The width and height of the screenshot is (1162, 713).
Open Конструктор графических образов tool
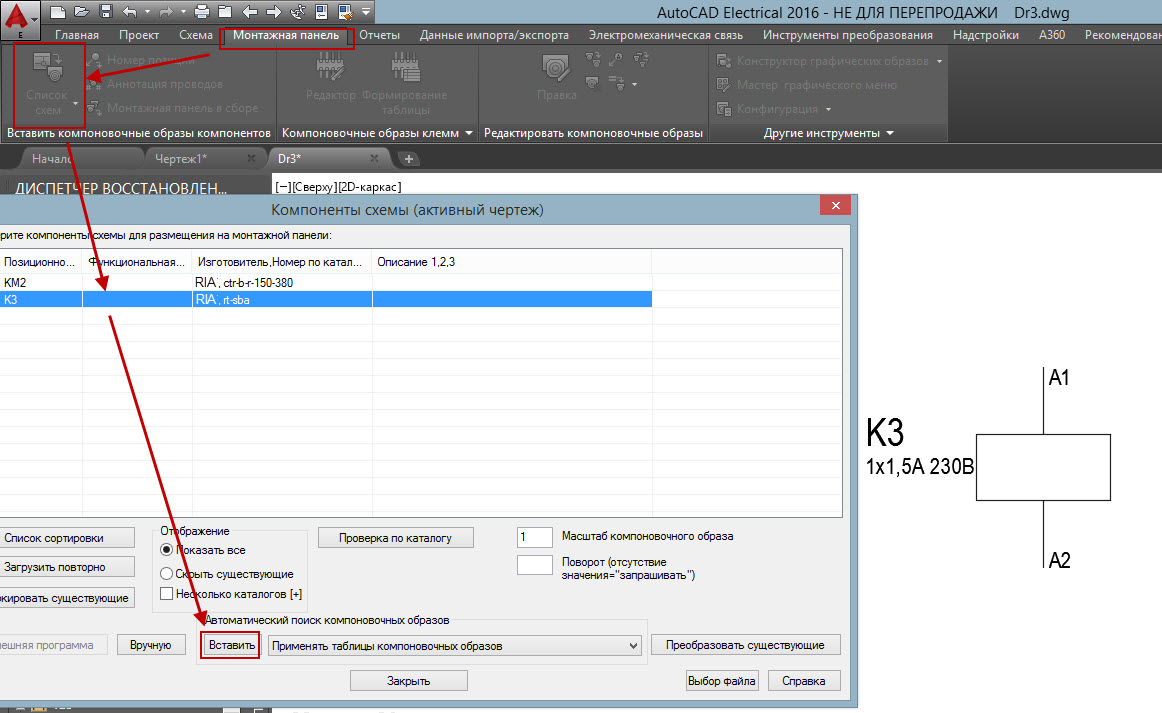tap(823, 61)
